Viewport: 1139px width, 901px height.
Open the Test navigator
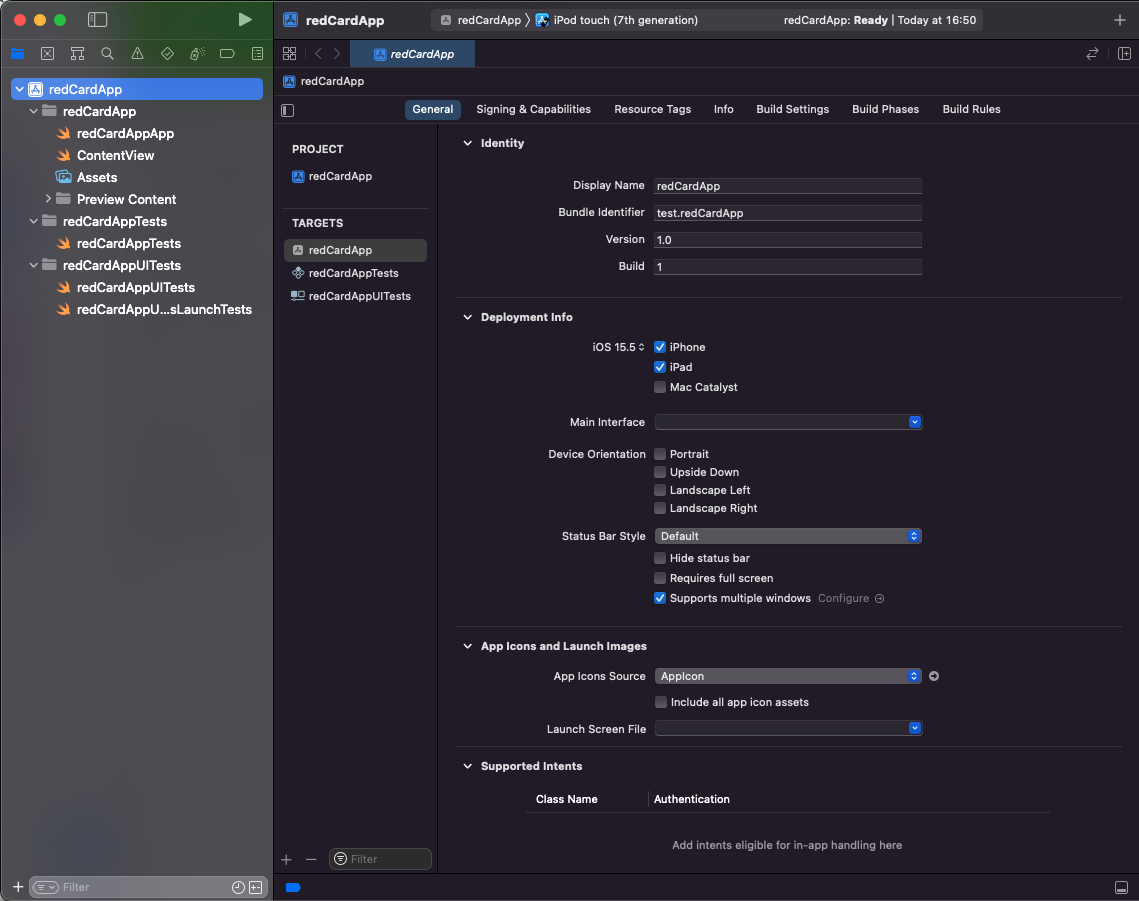pyautogui.click(x=166, y=53)
